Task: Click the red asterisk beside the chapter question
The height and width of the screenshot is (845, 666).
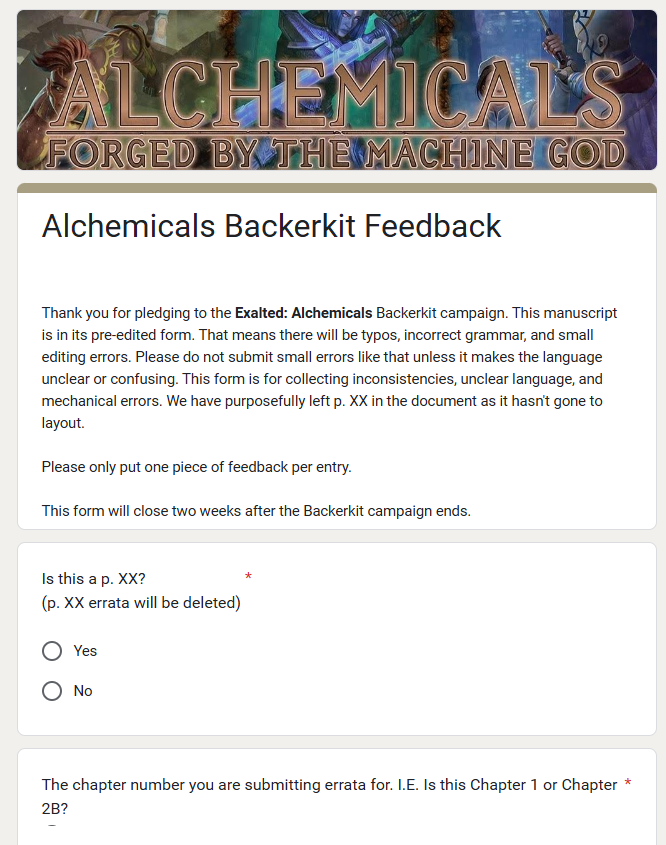Action: coord(627,785)
